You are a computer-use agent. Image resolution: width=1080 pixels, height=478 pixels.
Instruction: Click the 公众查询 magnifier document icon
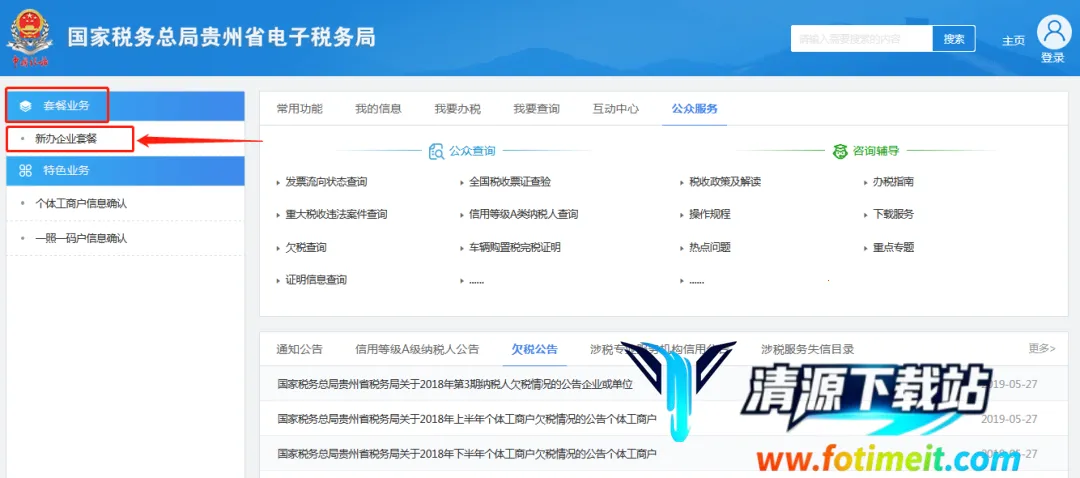[436, 152]
